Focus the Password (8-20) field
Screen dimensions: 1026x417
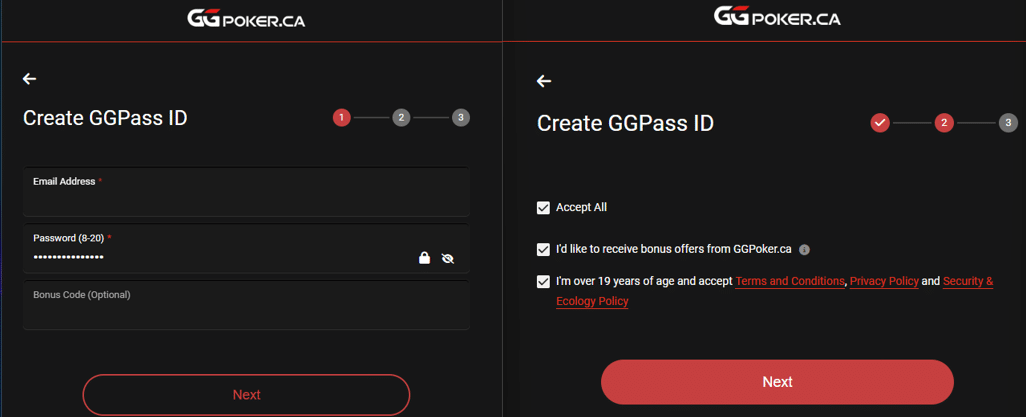click(246, 249)
